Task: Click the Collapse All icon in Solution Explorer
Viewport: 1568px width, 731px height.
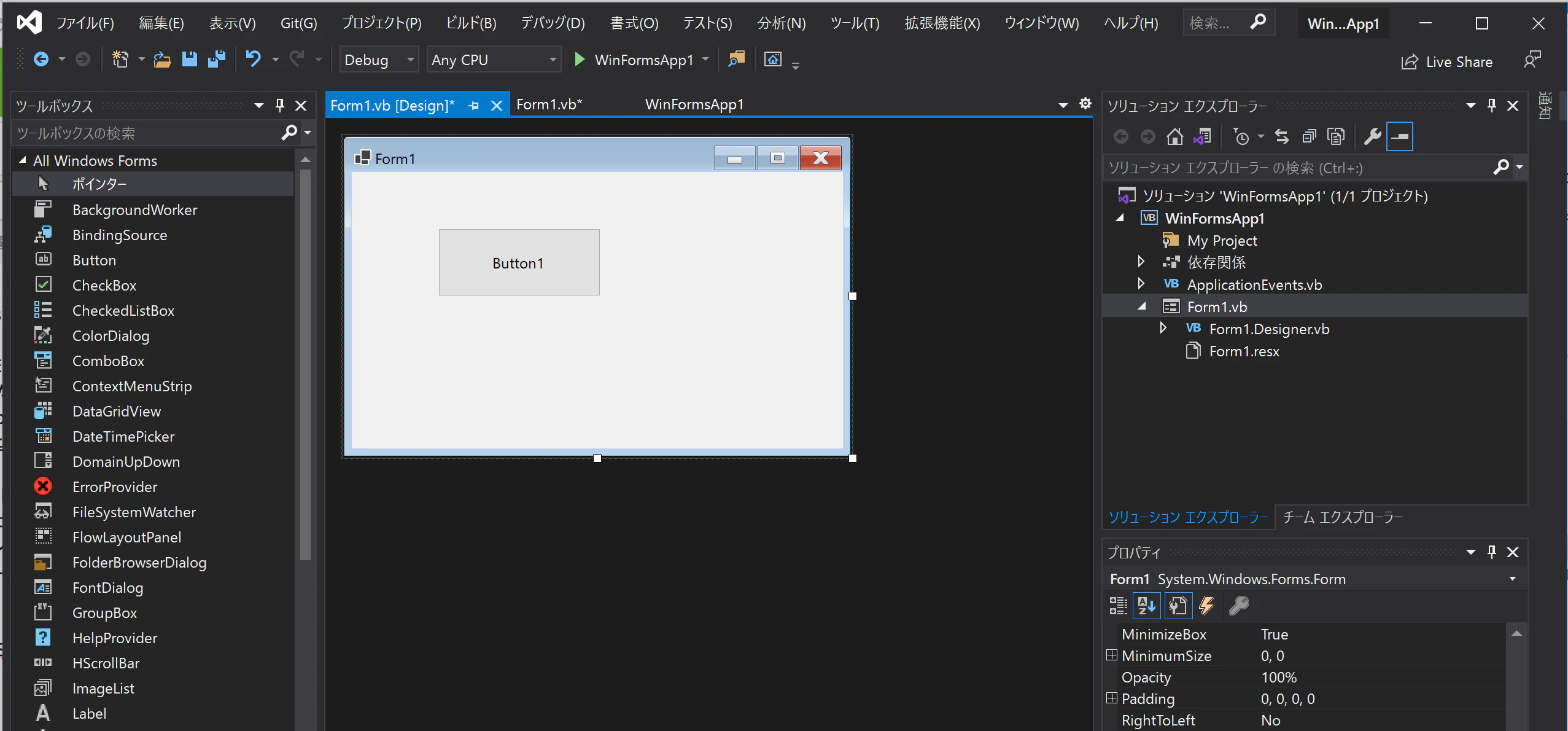Action: pyautogui.click(x=1309, y=136)
